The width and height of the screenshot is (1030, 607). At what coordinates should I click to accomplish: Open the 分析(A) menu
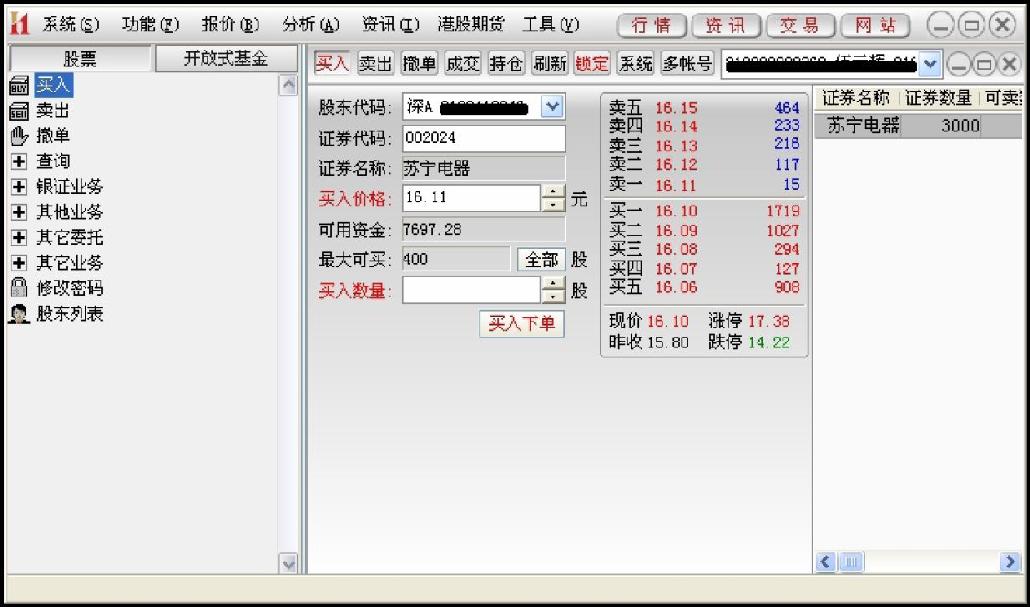point(311,25)
